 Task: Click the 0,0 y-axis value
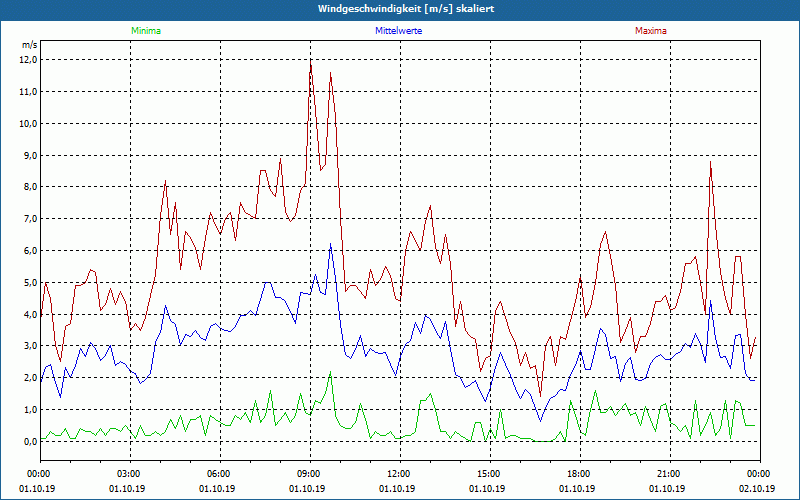click(x=31, y=442)
